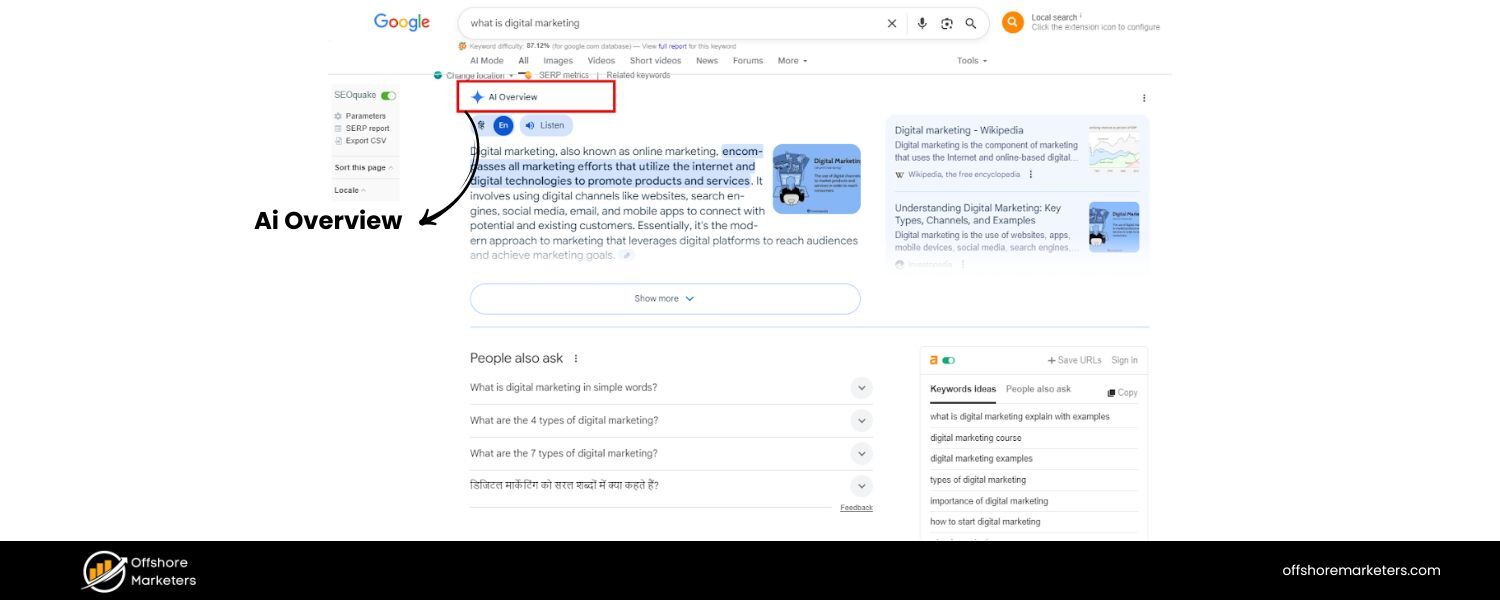The height and width of the screenshot is (600, 1500).
Task: Start voice search with microphone icon
Action: (921, 23)
